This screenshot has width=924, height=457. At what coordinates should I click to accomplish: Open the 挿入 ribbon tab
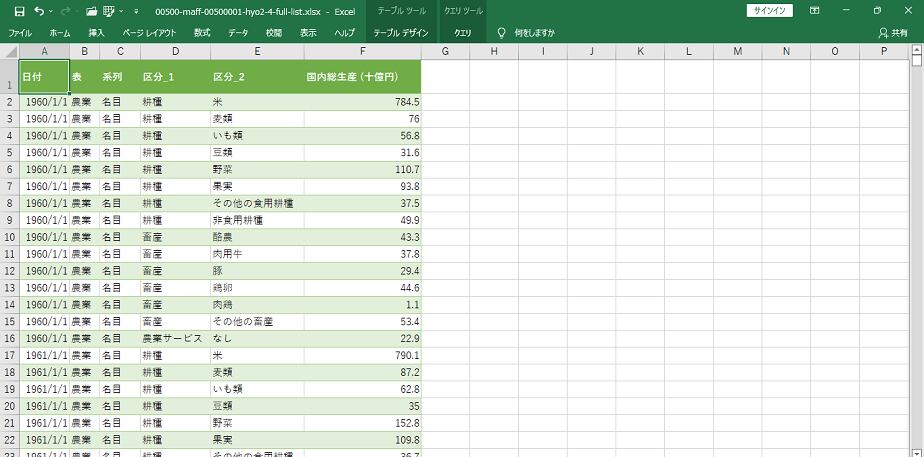(97, 33)
